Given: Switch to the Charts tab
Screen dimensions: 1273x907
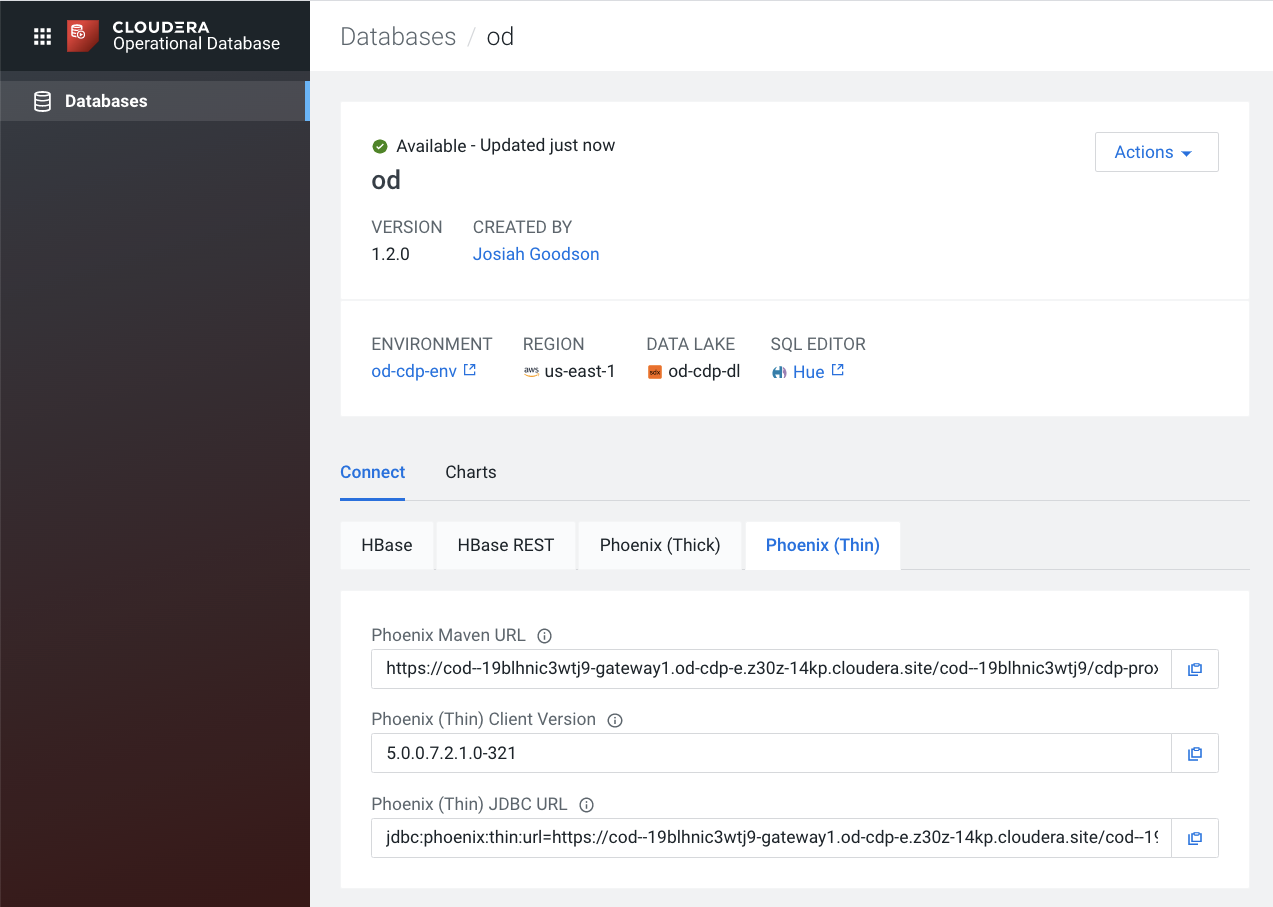Looking at the screenshot, I should (x=470, y=472).
